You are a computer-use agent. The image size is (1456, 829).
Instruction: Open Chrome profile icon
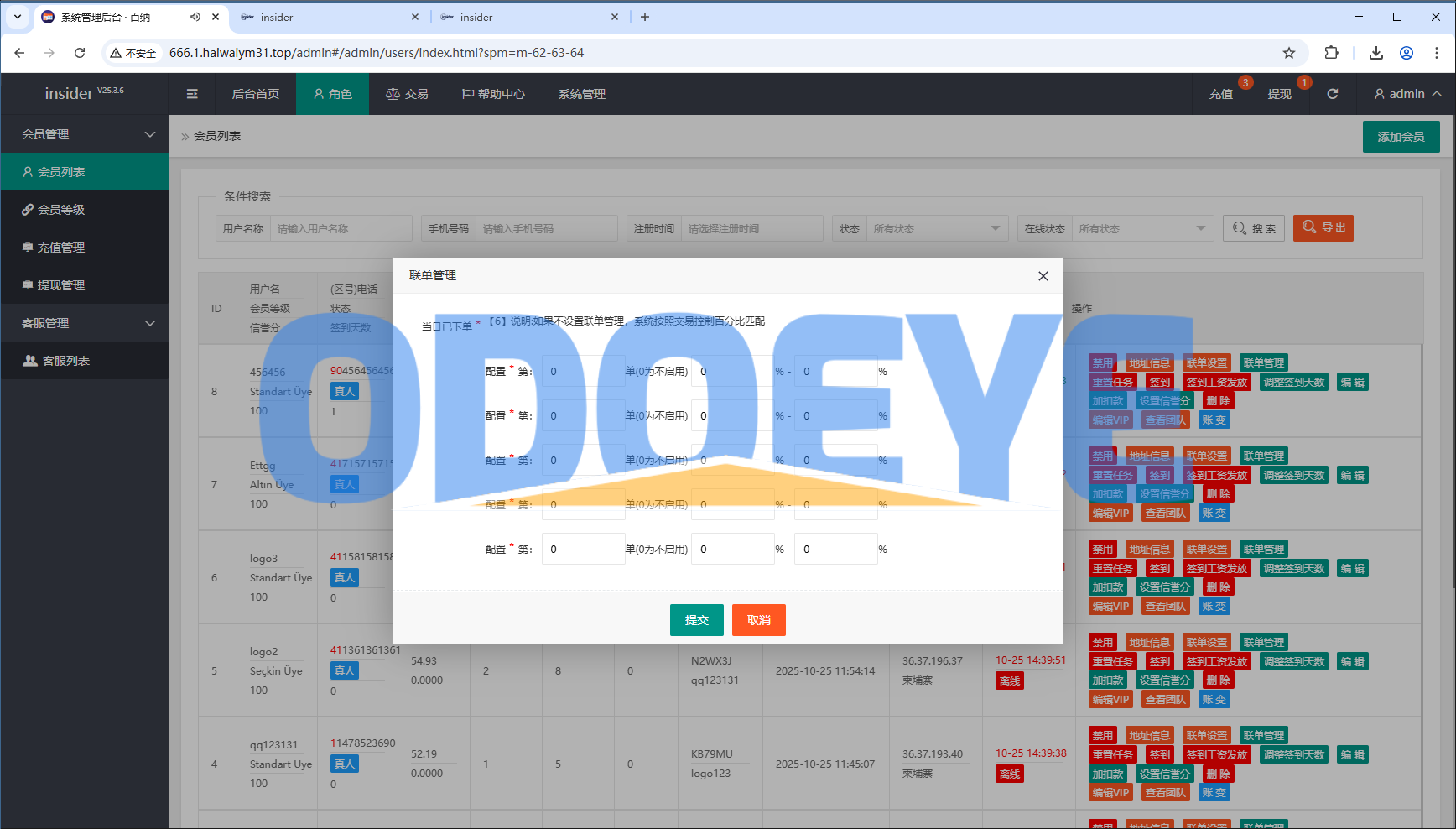pyautogui.click(x=1407, y=53)
